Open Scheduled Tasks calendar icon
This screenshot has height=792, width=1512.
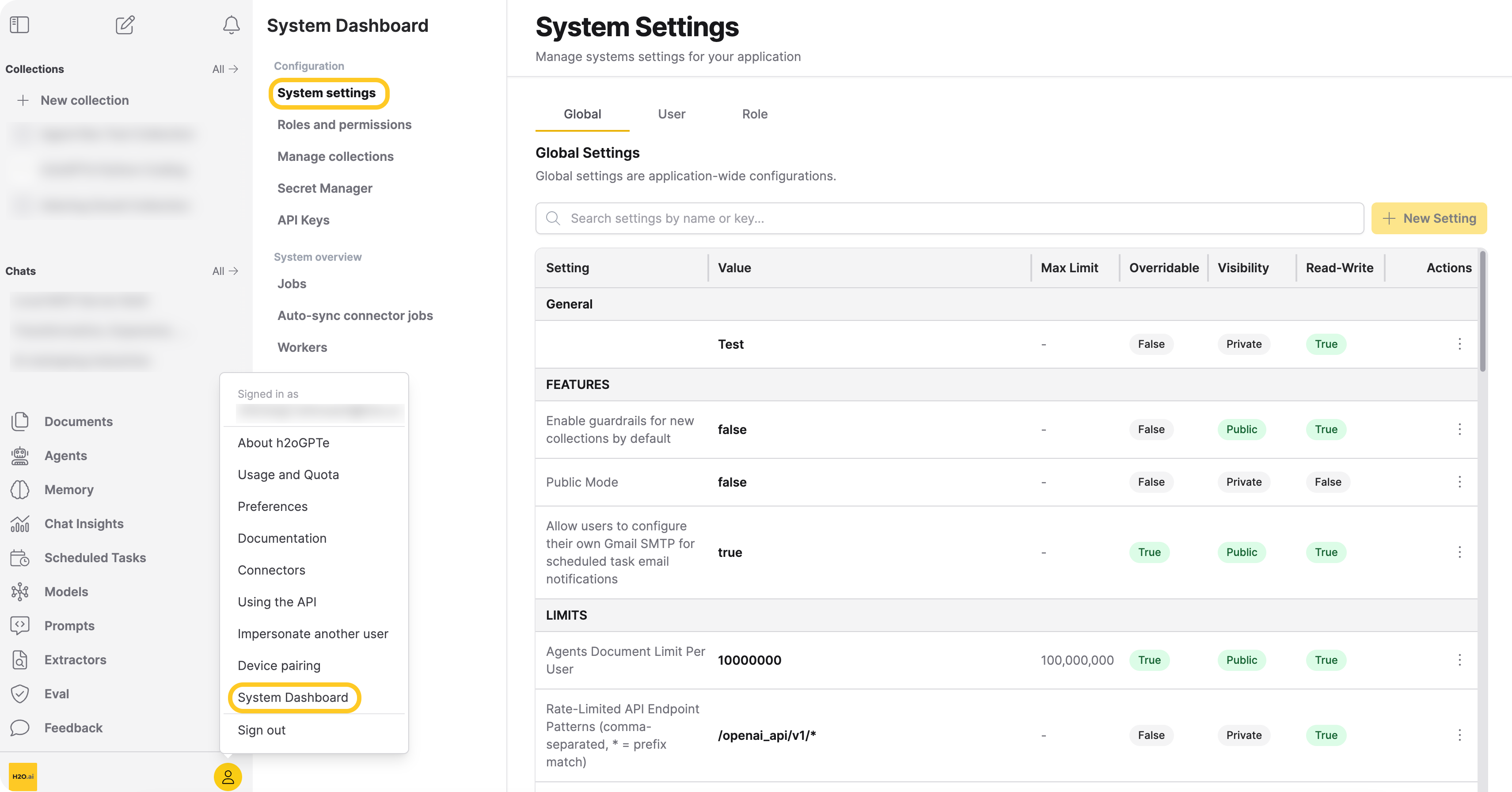[20, 558]
